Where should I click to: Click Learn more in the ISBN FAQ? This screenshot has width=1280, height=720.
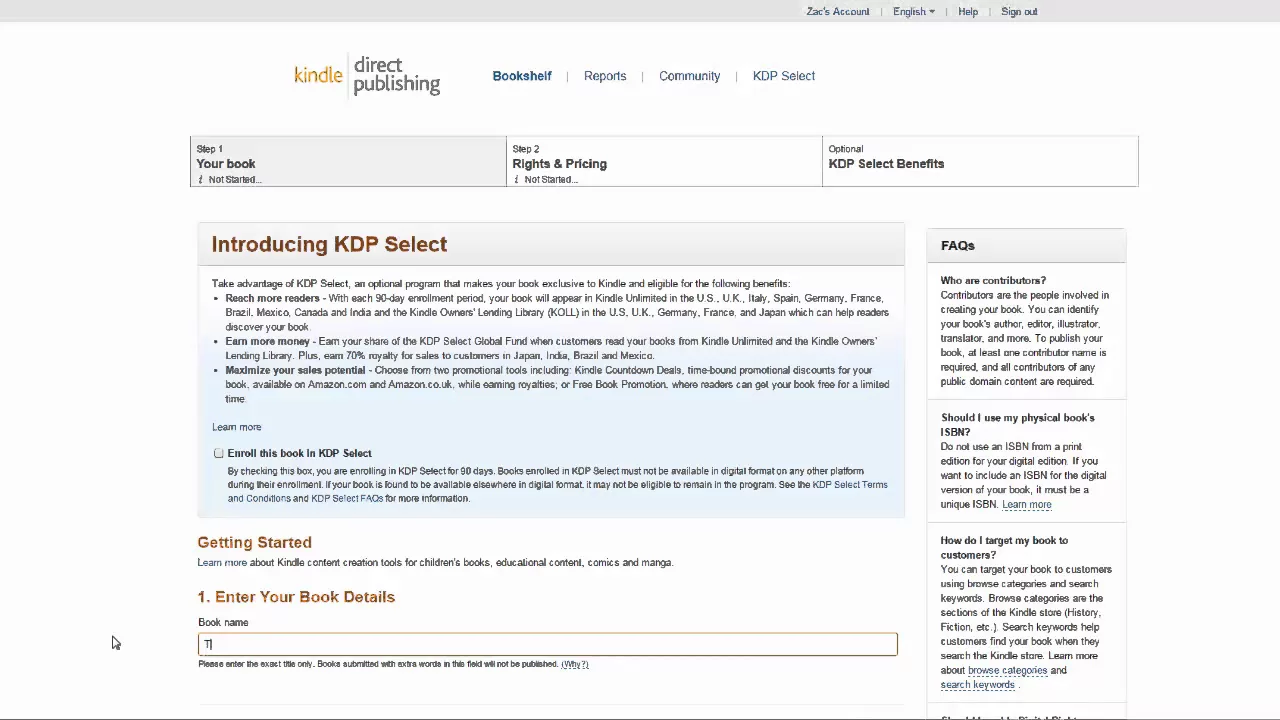coord(1027,505)
